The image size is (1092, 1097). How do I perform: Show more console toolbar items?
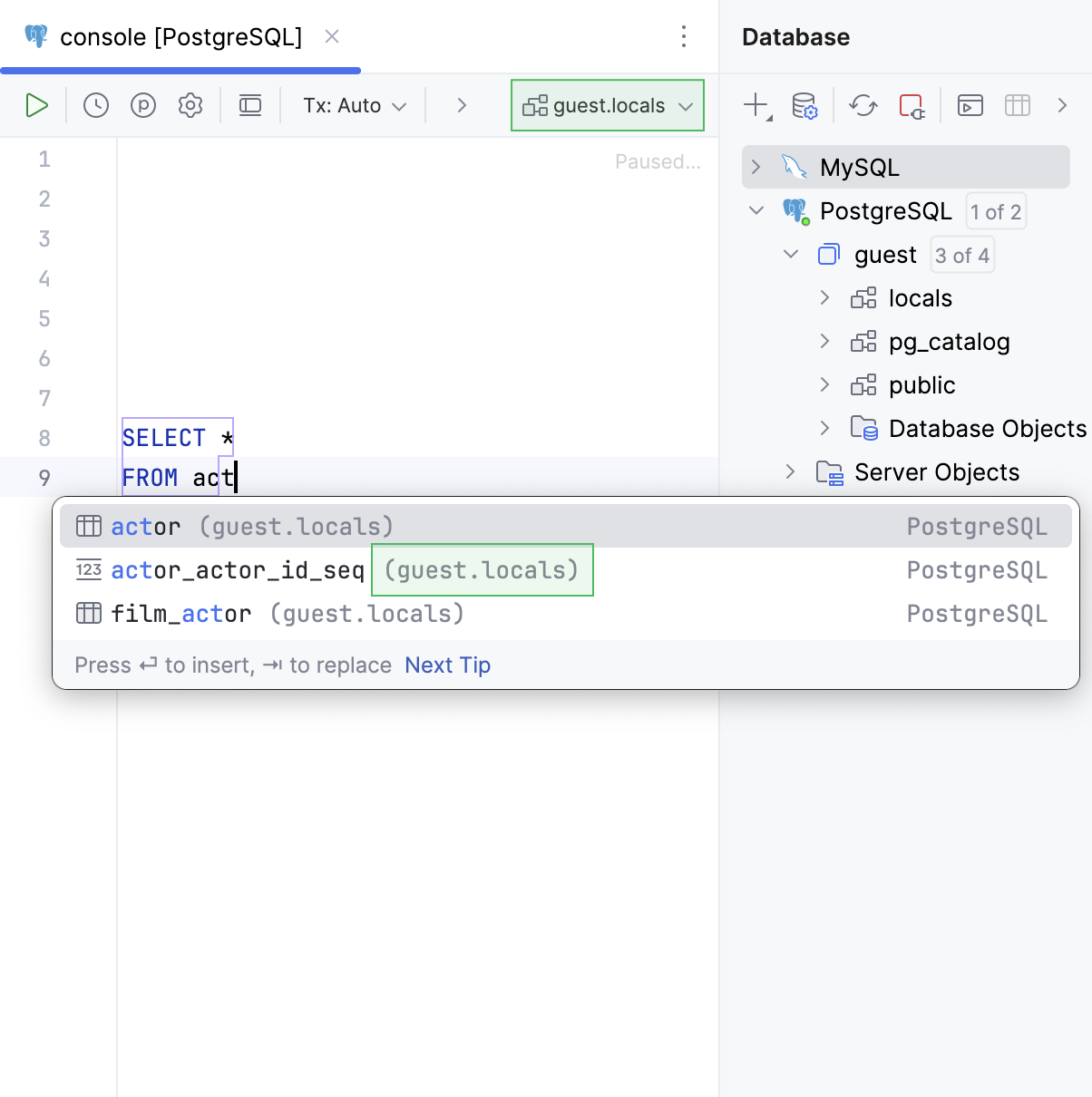click(462, 105)
